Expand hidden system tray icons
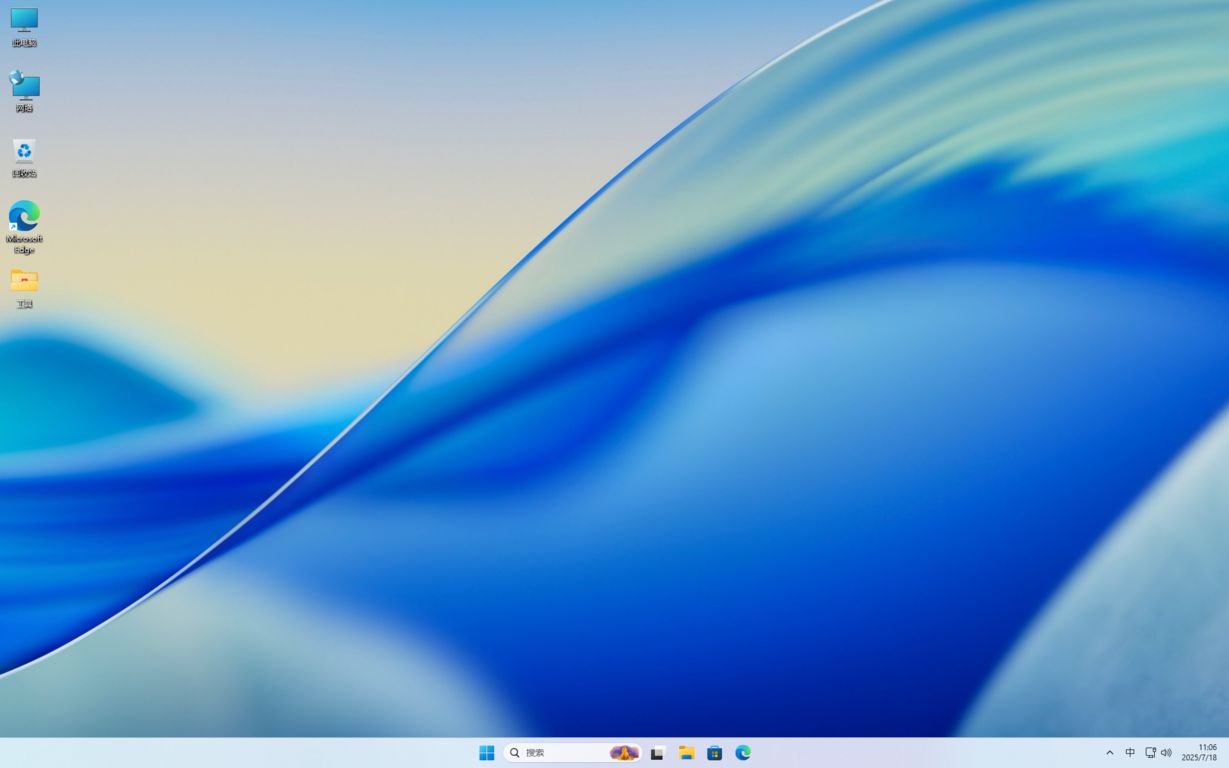This screenshot has width=1229, height=768. (x=1110, y=752)
